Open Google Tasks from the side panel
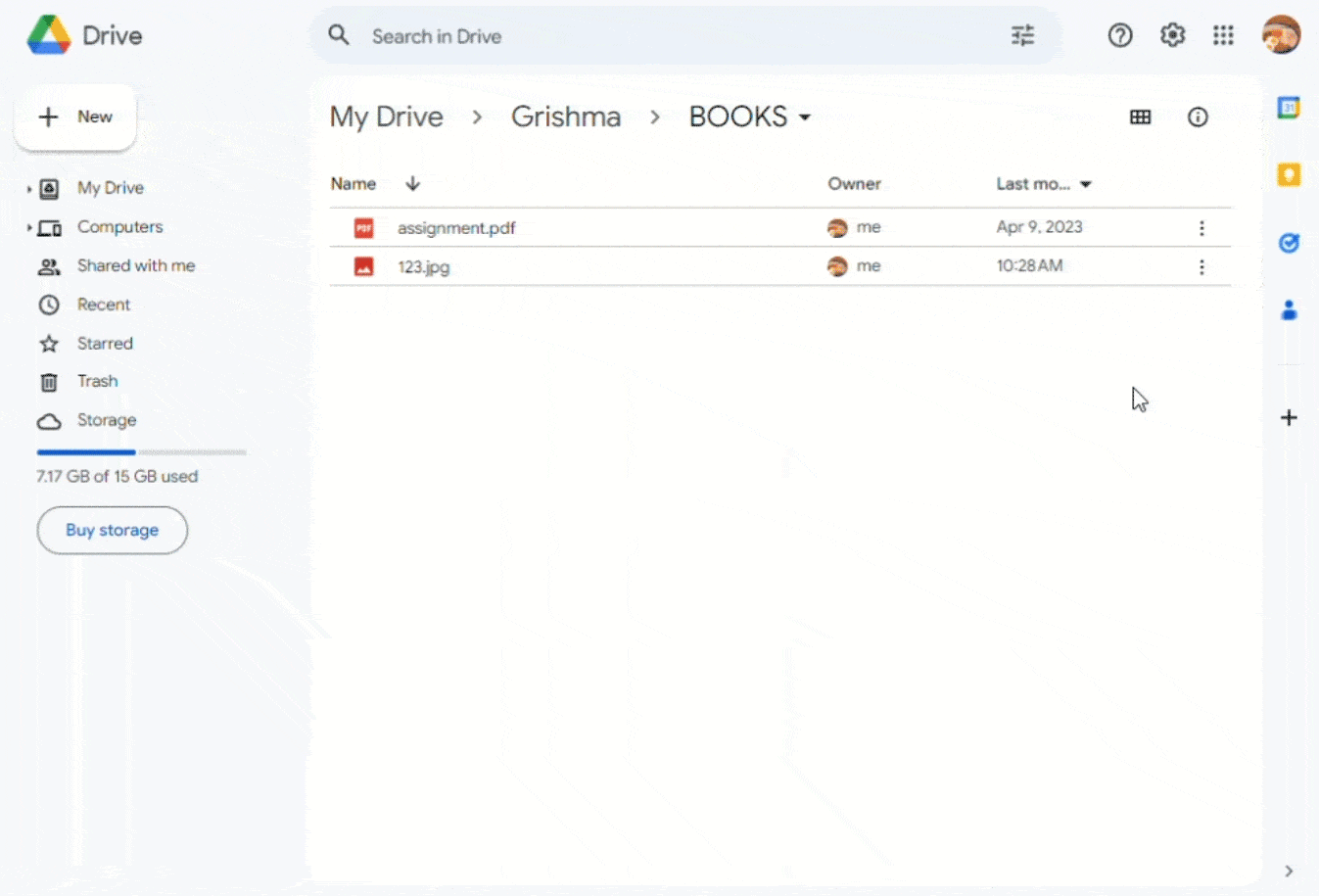1319x896 pixels. click(1289, 242)
